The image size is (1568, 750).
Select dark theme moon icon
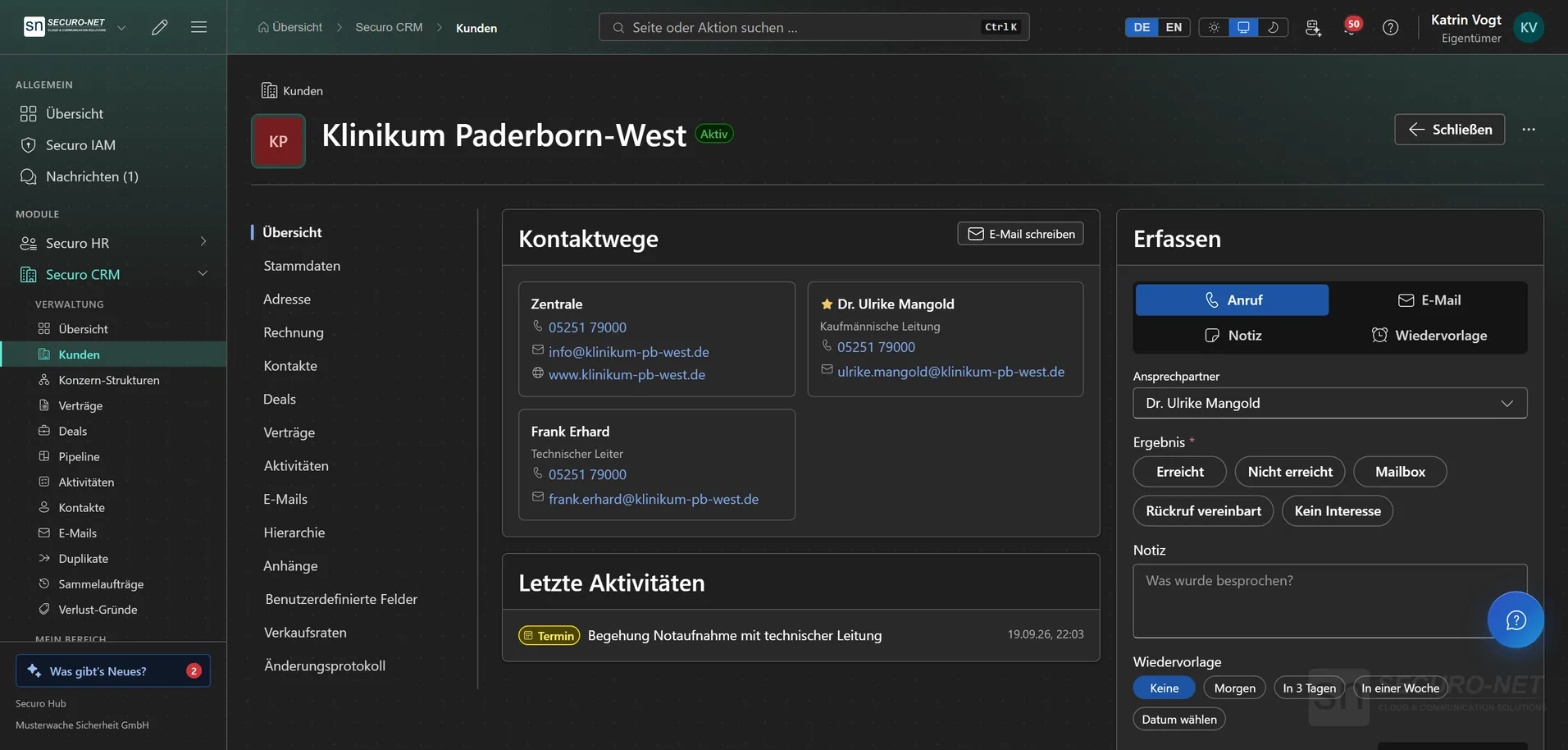[x=1273, y=27]
